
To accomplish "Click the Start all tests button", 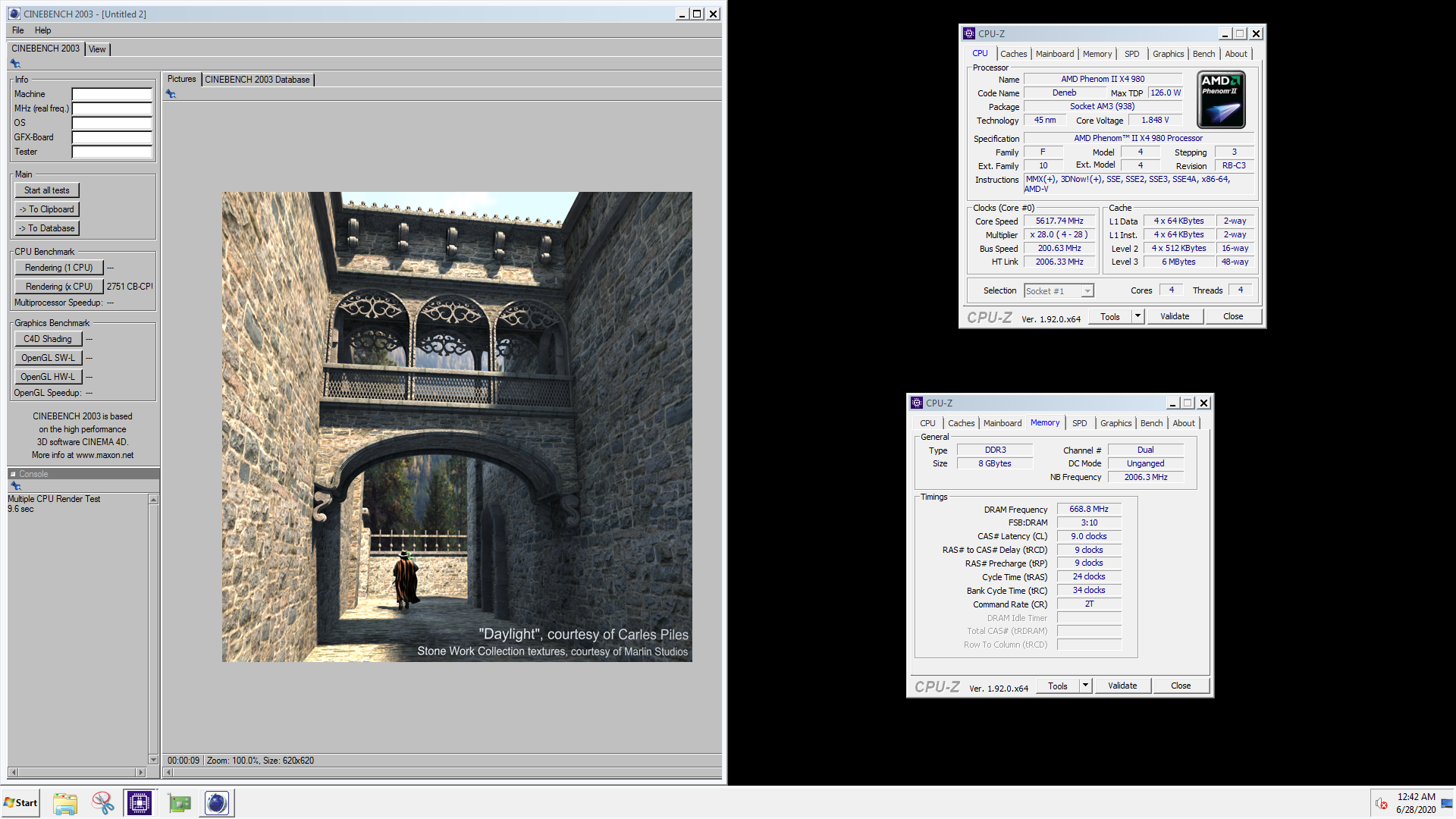I will tap(47, 190).
